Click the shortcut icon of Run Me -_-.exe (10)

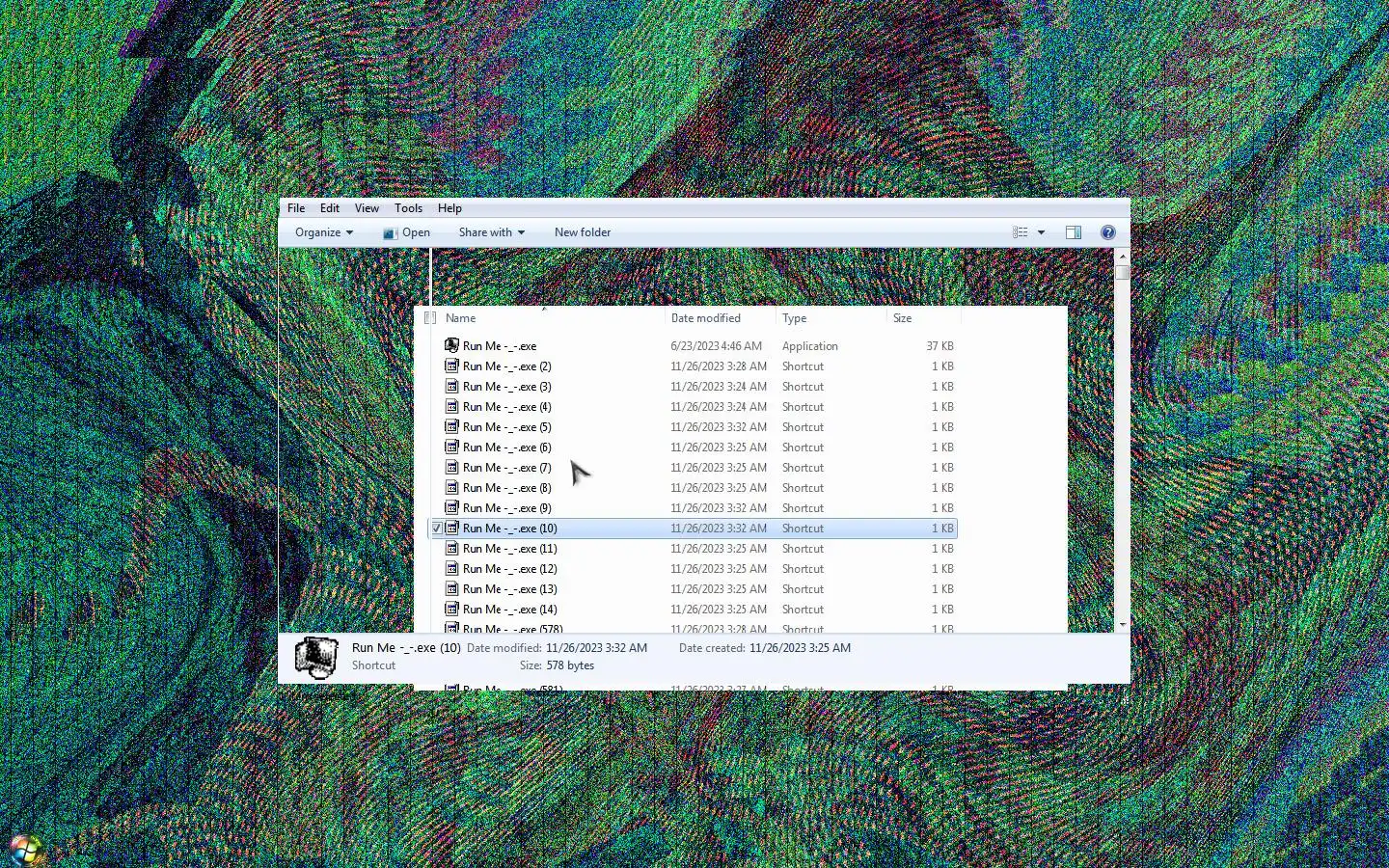(x=451, y=528)
